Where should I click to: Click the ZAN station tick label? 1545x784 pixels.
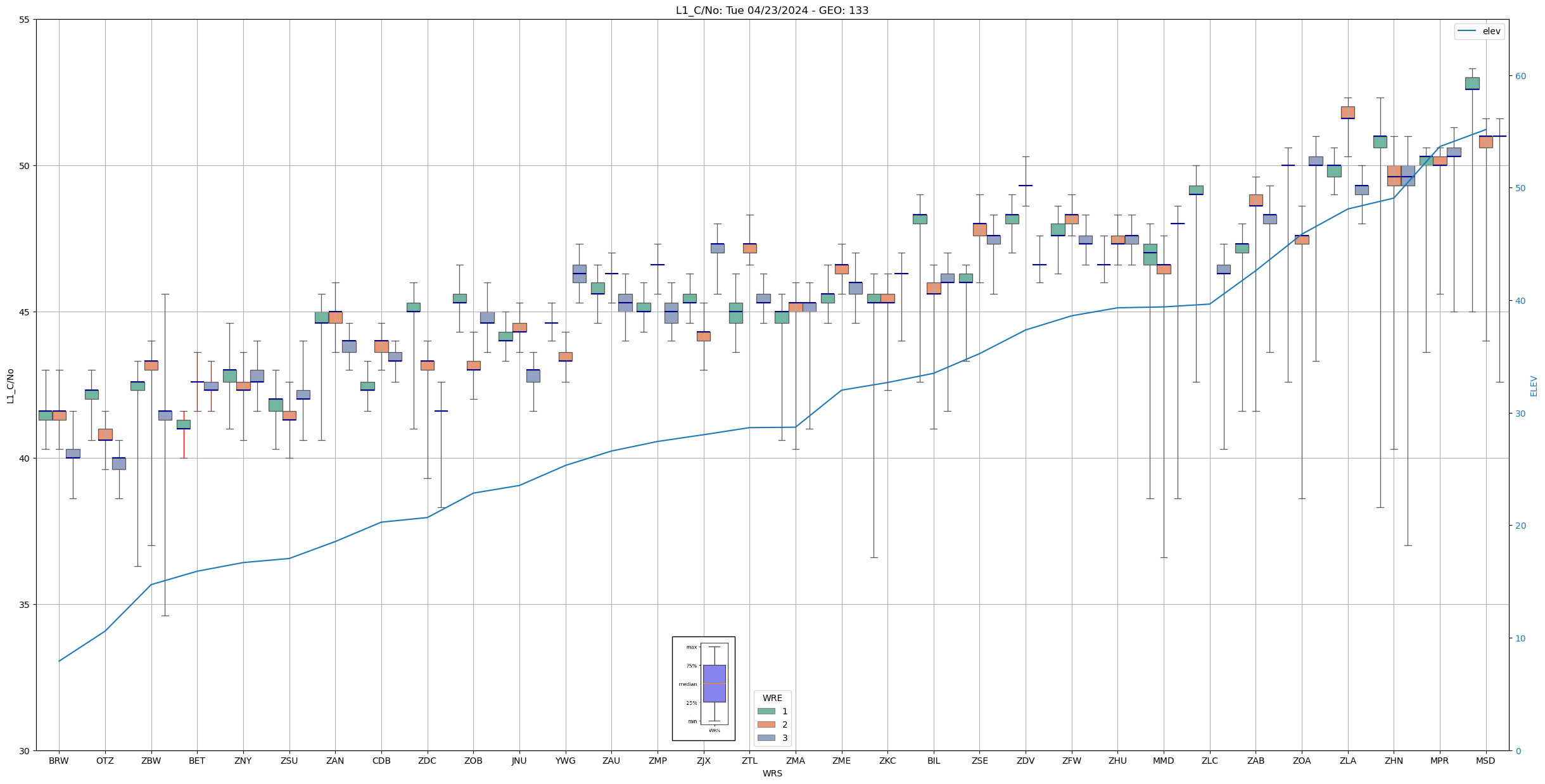[x=335, y=761]
